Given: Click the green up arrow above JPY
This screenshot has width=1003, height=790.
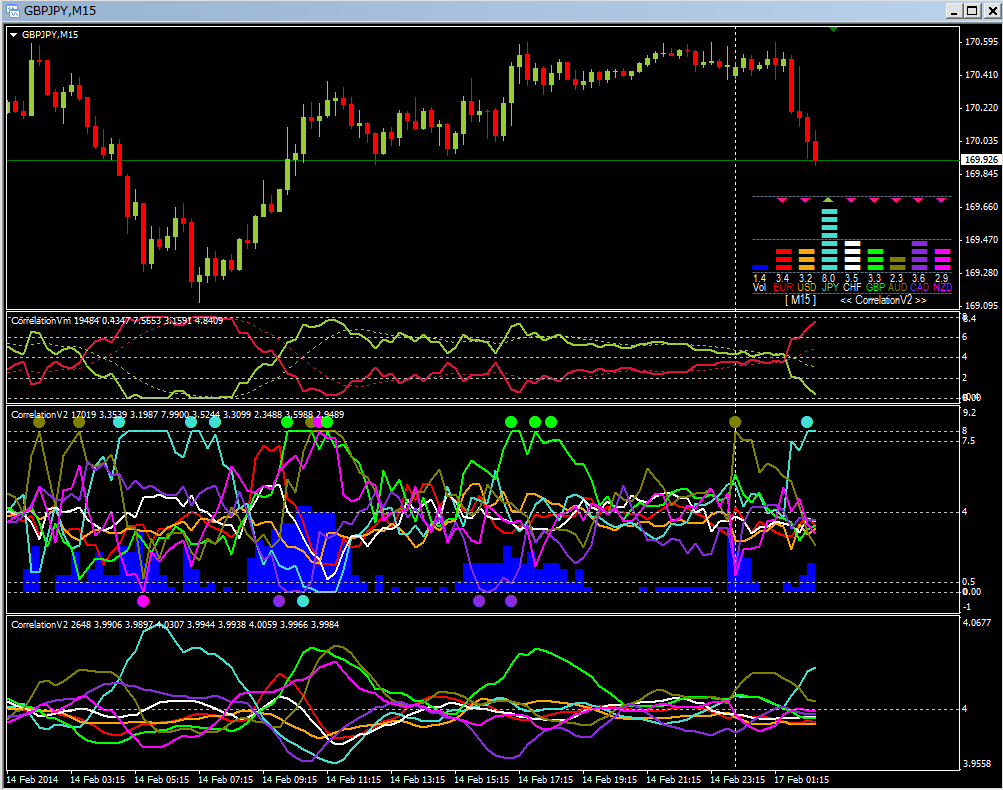Looking at the screenshot, I should tap(828, 200).
